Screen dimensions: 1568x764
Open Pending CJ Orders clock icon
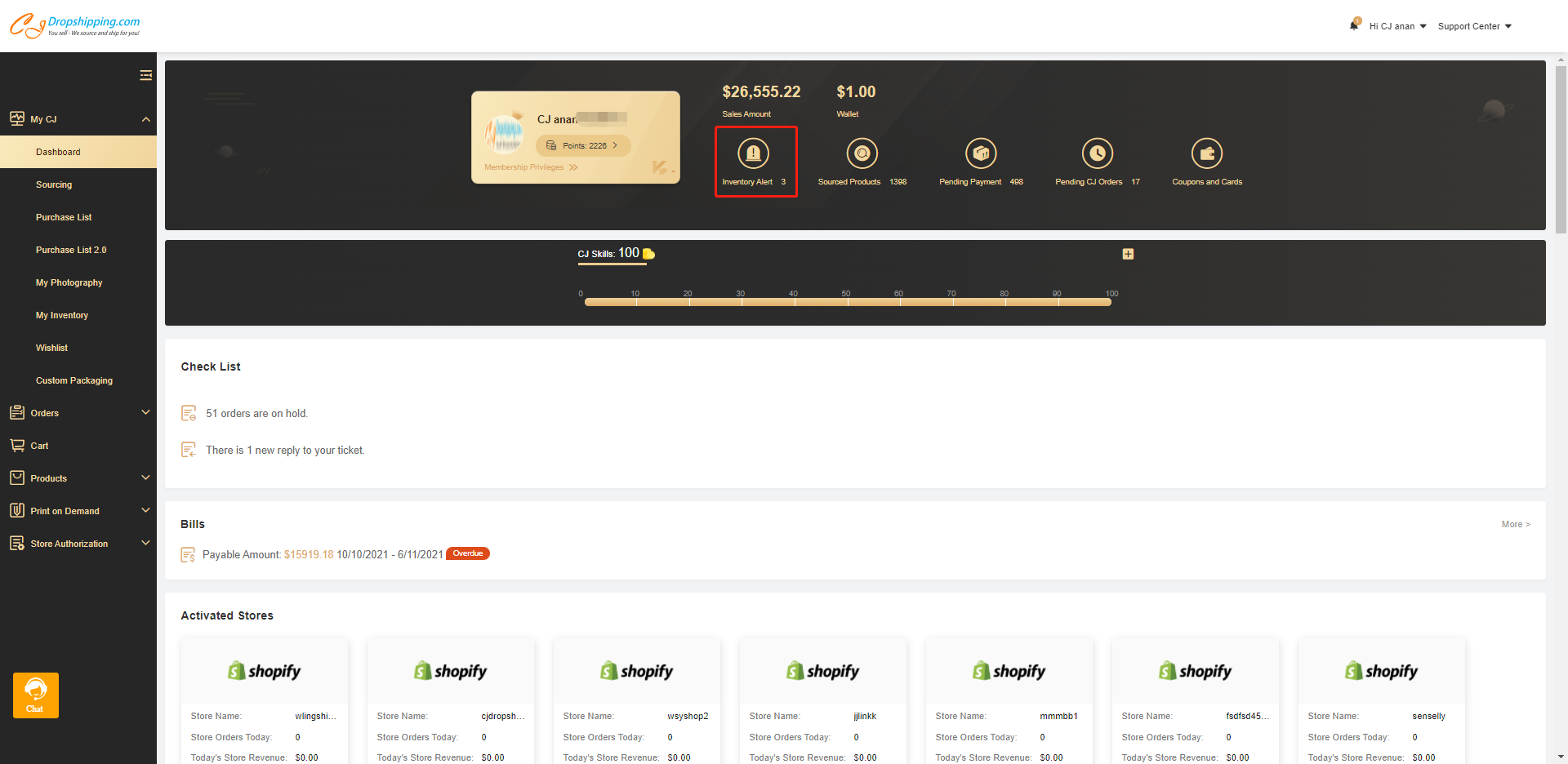pos(1097,153)
